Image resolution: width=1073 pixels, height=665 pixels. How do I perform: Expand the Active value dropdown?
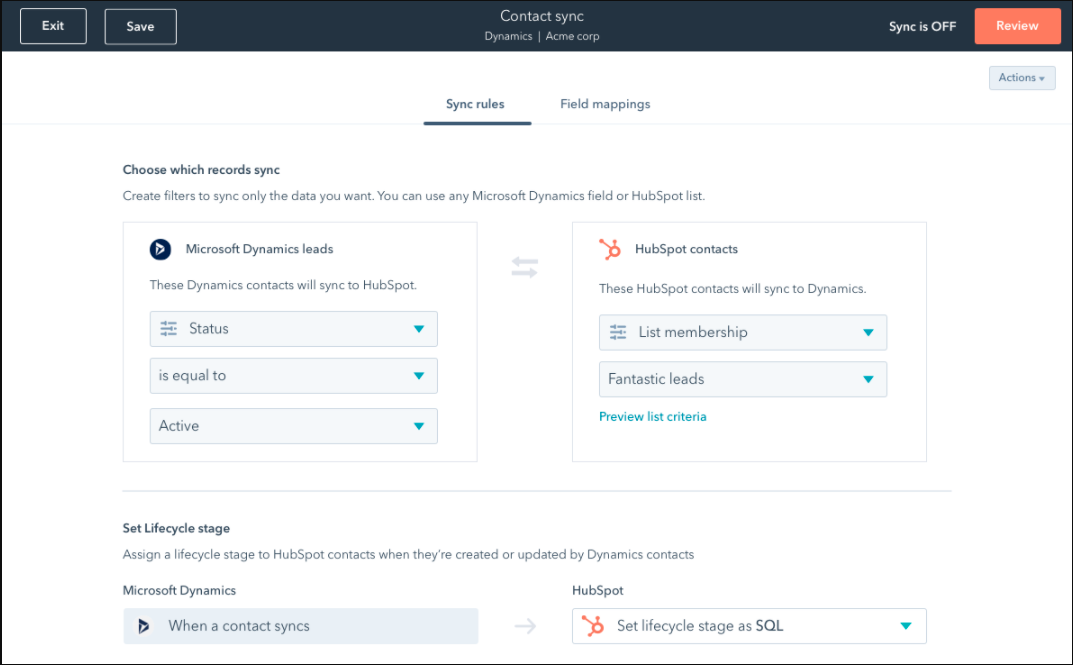pyautogui.click(x=292, y=426)
